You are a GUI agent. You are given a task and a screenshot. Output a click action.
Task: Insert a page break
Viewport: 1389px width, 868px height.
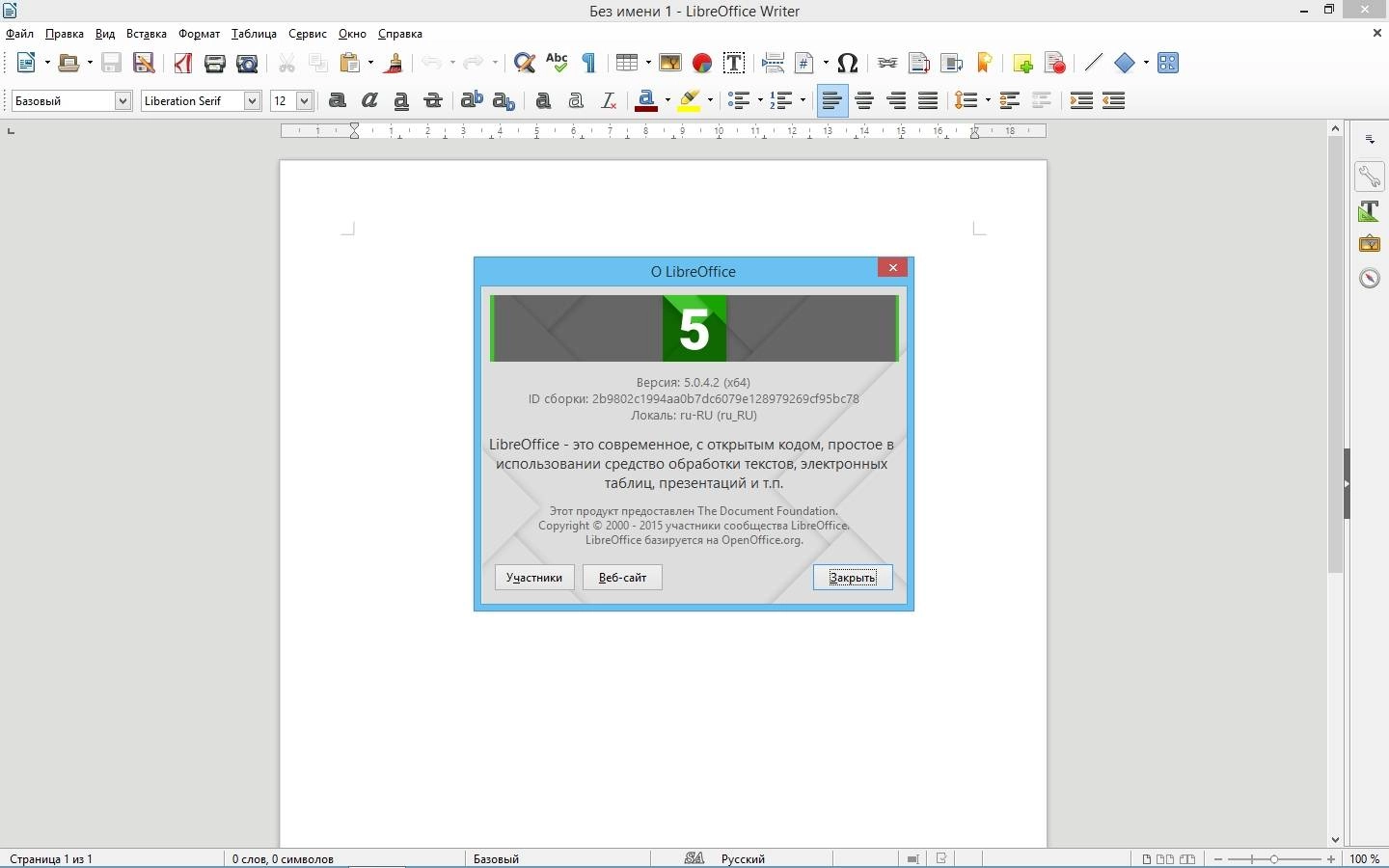pos(774,64)
